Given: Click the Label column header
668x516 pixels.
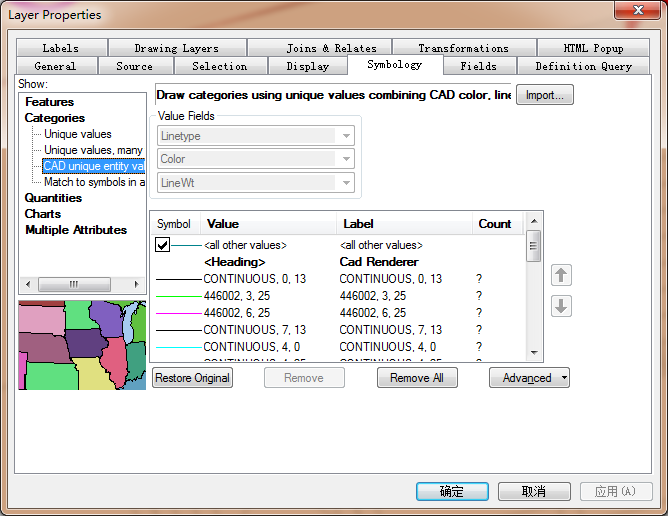Looking at the screenshot, I should pos(405,224).
